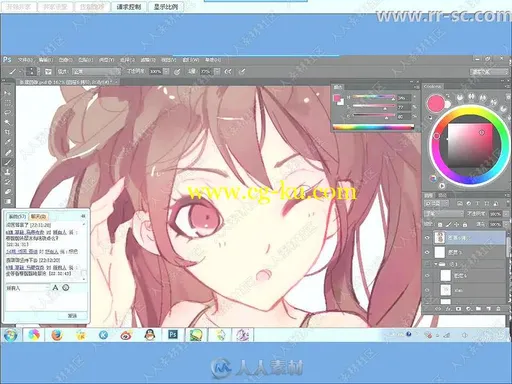Select the Gradient tool
512x384 pixels.
tap(7, 201)
